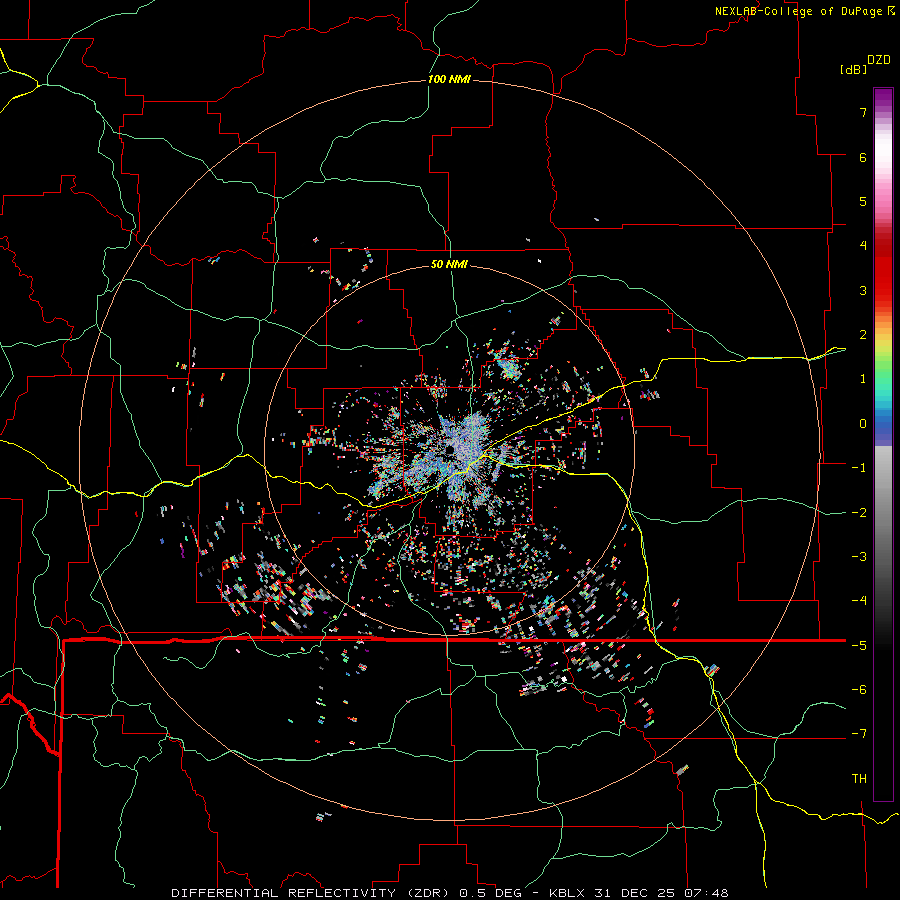Click the 100 NMI range ring label

point(449,79)
